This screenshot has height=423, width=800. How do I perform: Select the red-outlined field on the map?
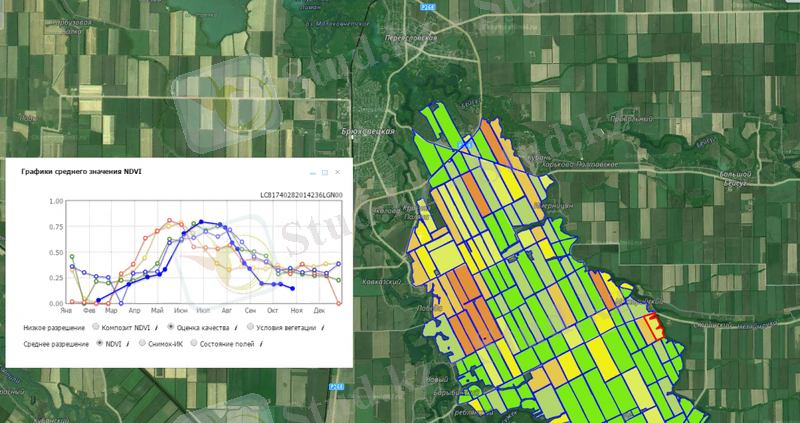[653, 327]
